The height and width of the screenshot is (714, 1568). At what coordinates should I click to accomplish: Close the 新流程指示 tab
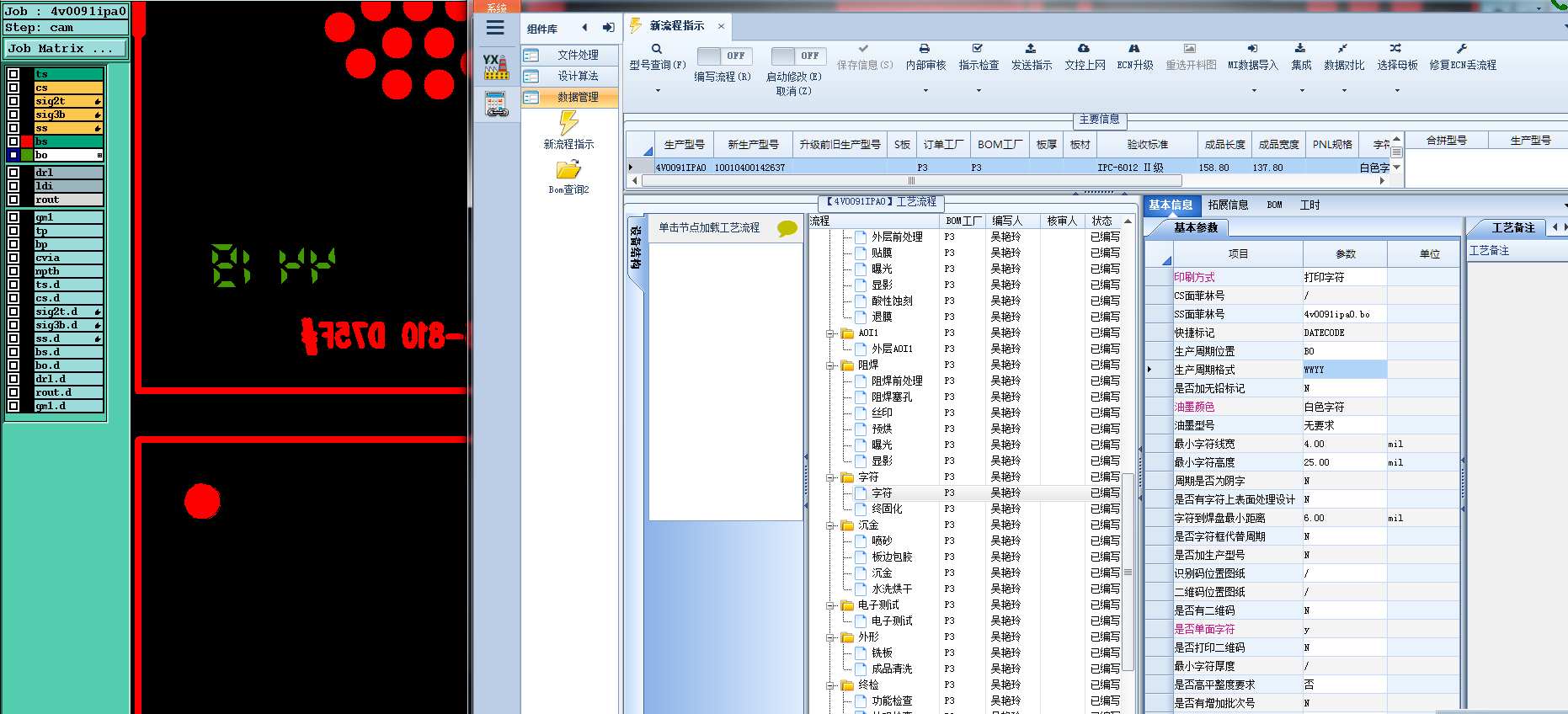coord(721,26)
